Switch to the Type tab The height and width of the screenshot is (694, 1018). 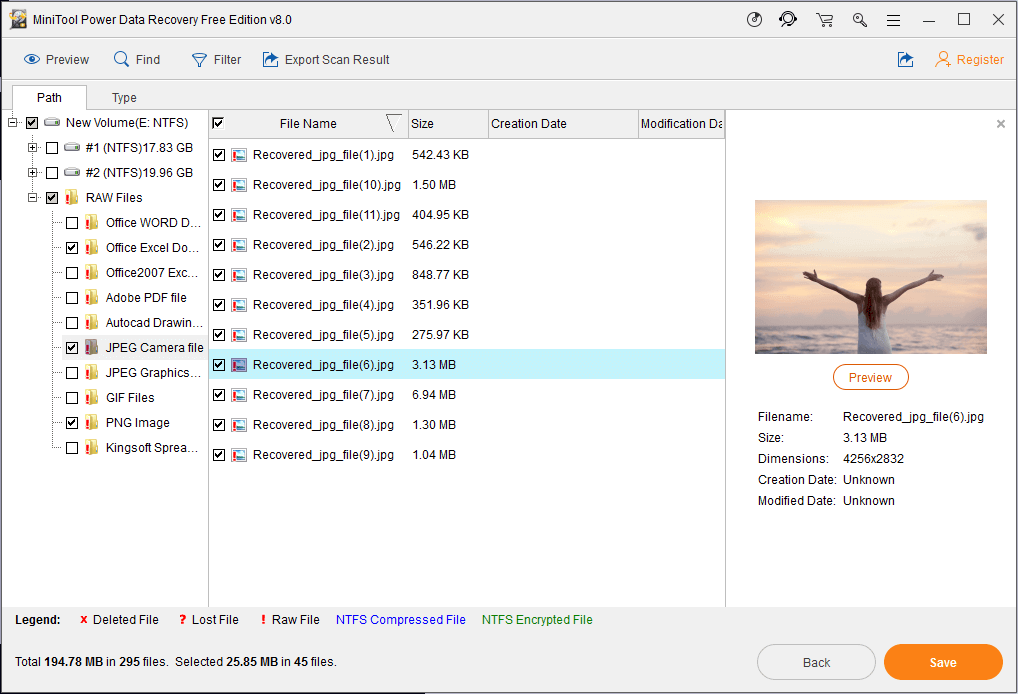[124, 98]
